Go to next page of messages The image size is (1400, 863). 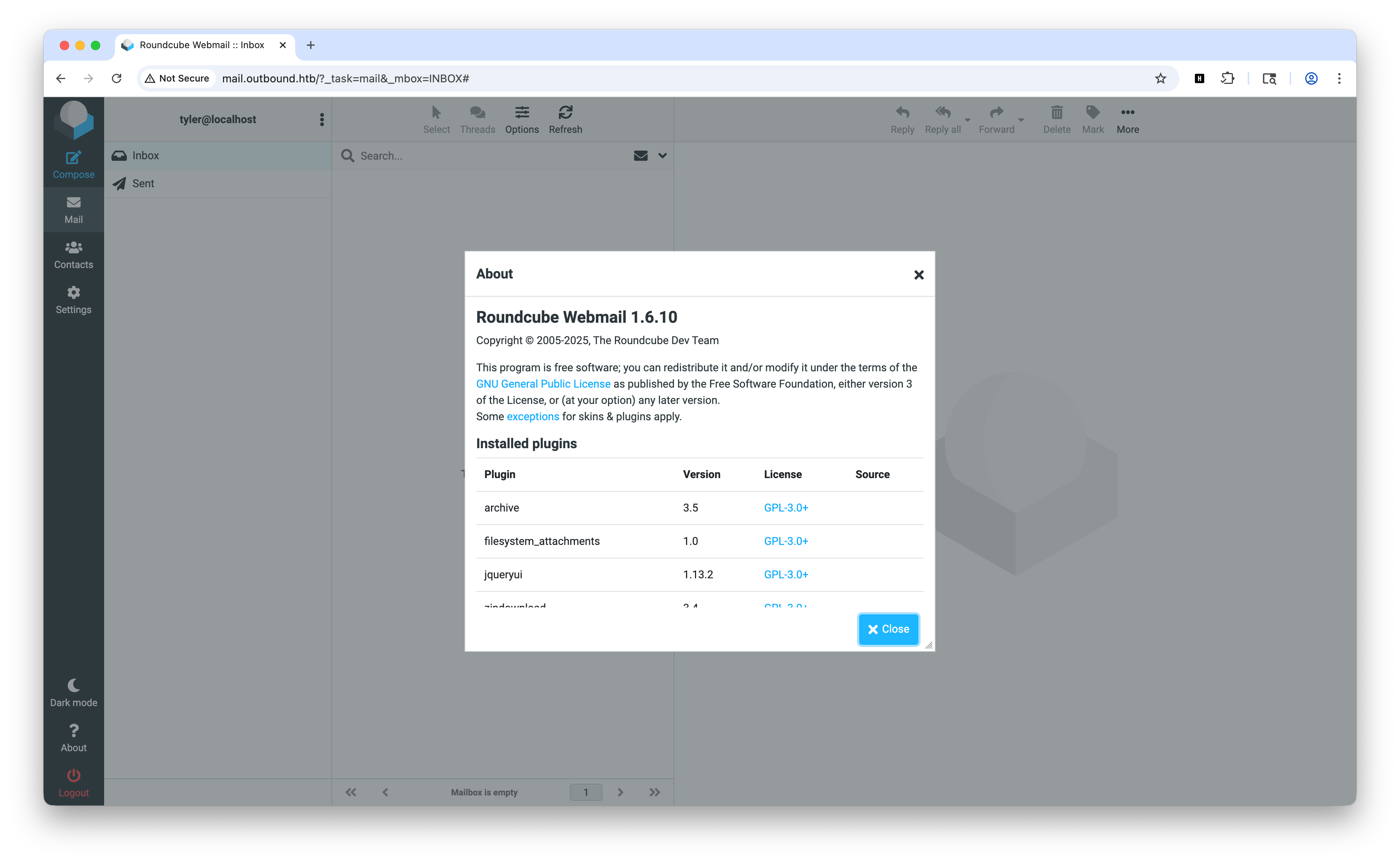[x=620, y=792]
